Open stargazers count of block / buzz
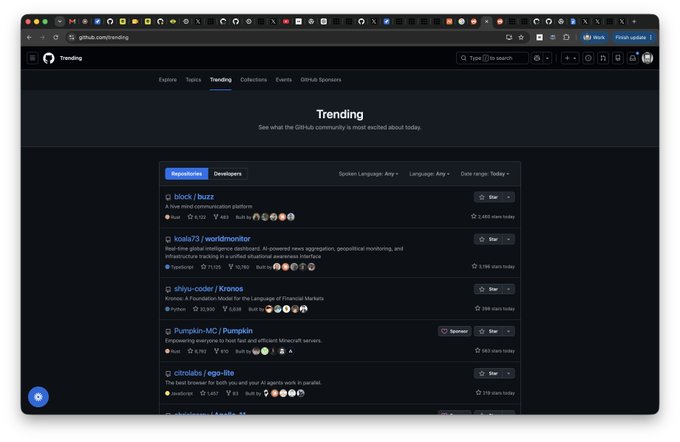This screenshot has width=680, height=442. pos(196,217)
